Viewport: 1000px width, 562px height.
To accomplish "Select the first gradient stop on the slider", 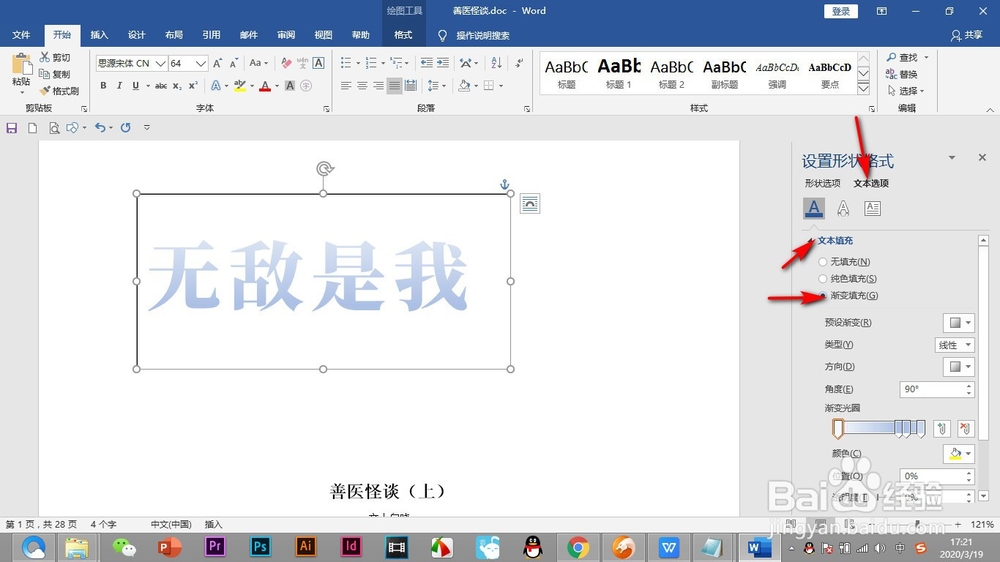I will point(838,428).
